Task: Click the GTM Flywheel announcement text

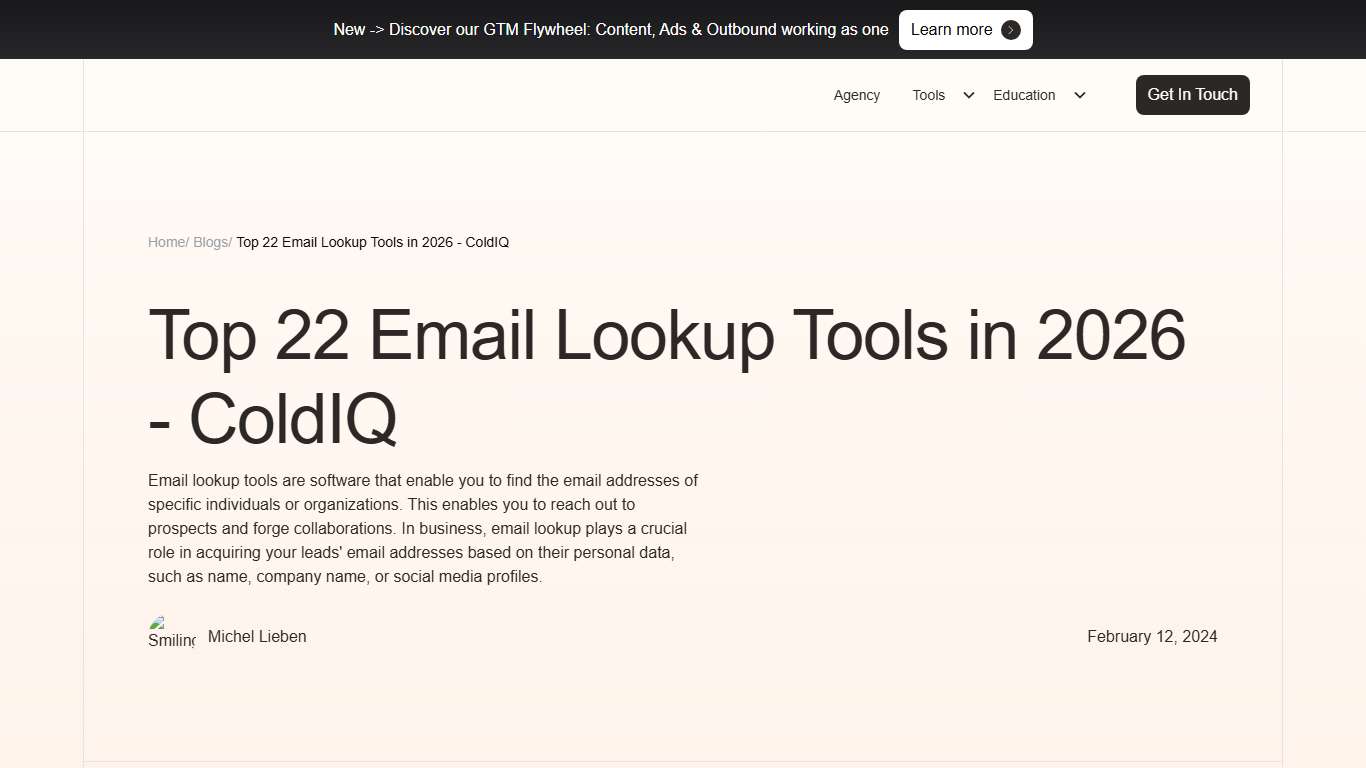Action: coord(611,30)
